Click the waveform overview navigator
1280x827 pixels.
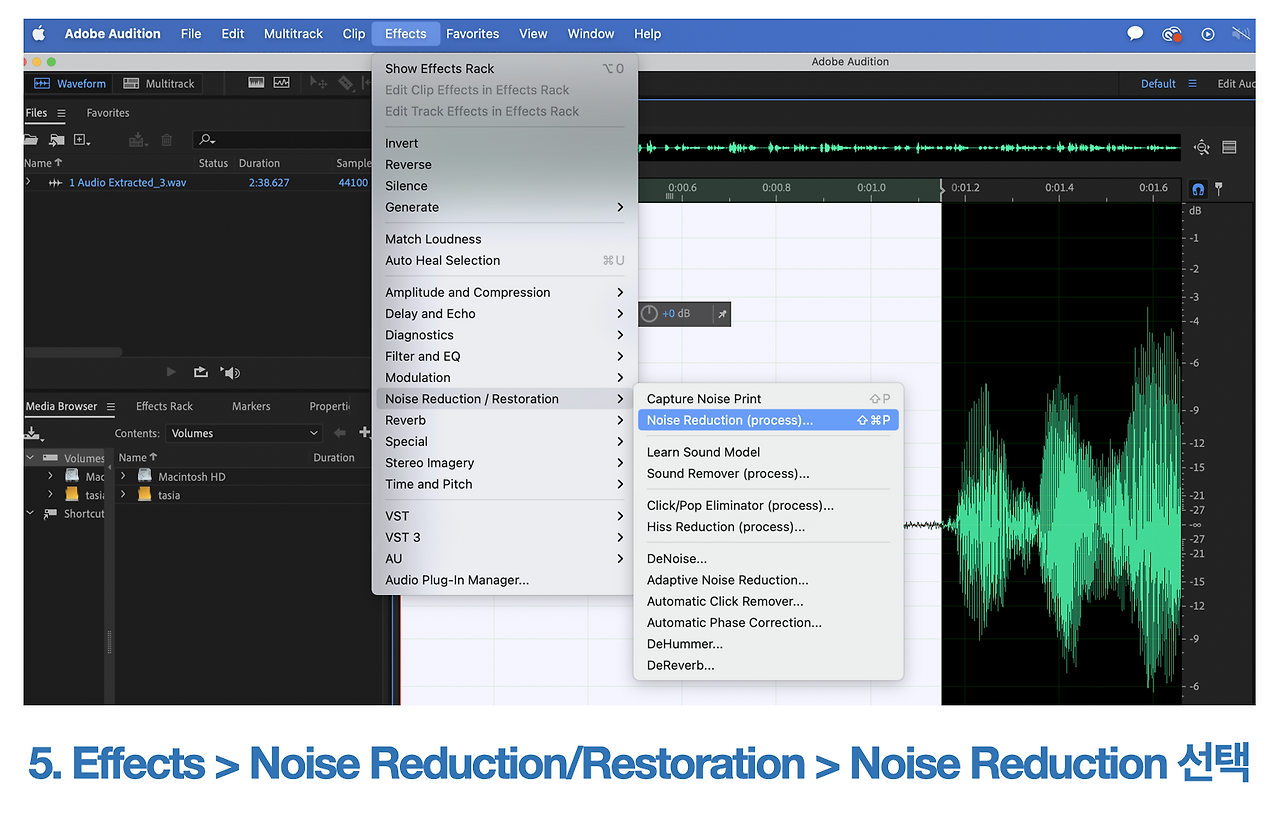910,148
